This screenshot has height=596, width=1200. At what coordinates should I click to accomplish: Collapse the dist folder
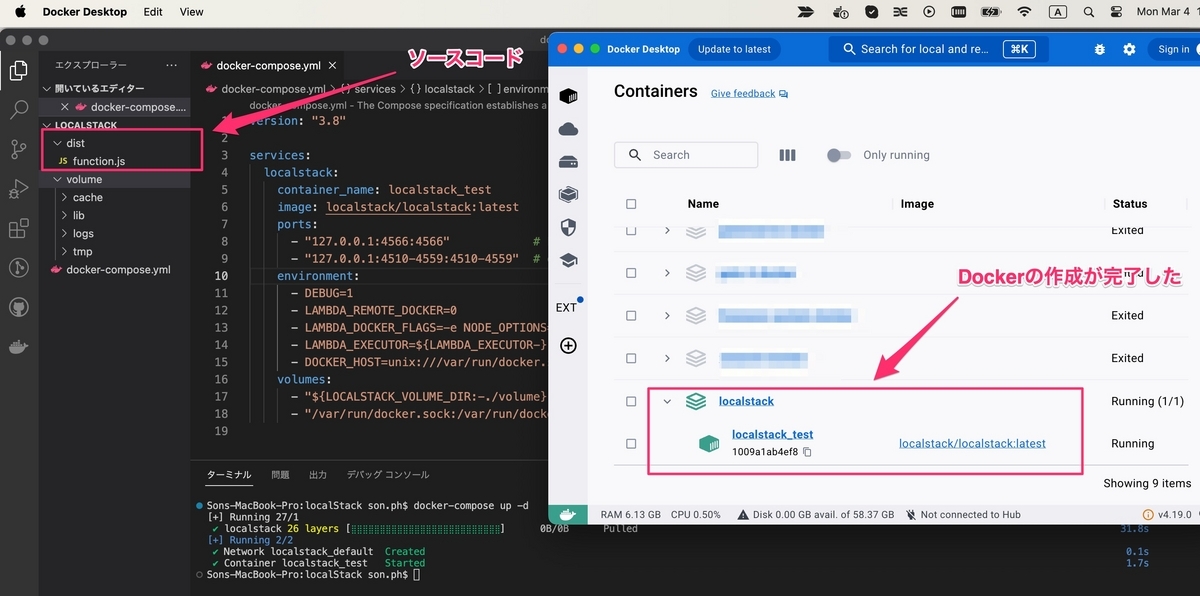pyautogui.click(x=57, y=143)
